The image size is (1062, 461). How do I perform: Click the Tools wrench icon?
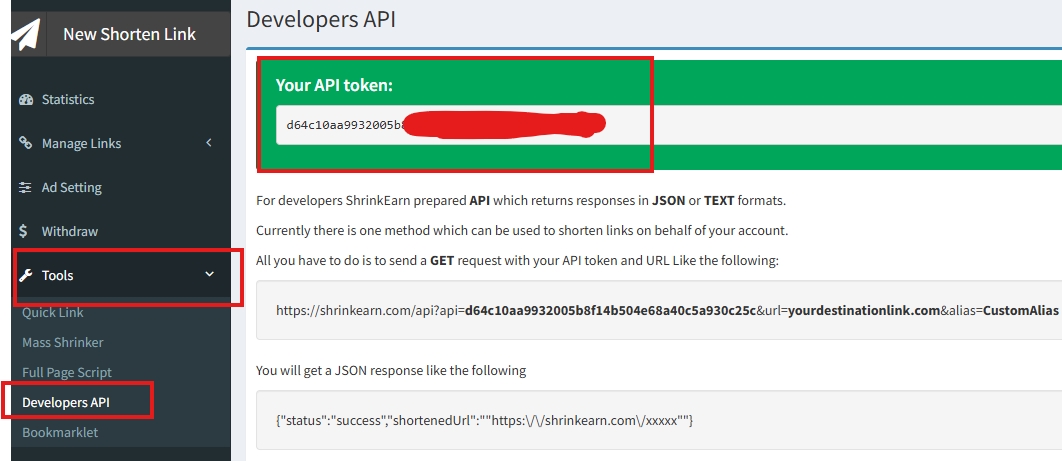coord(27,276)
